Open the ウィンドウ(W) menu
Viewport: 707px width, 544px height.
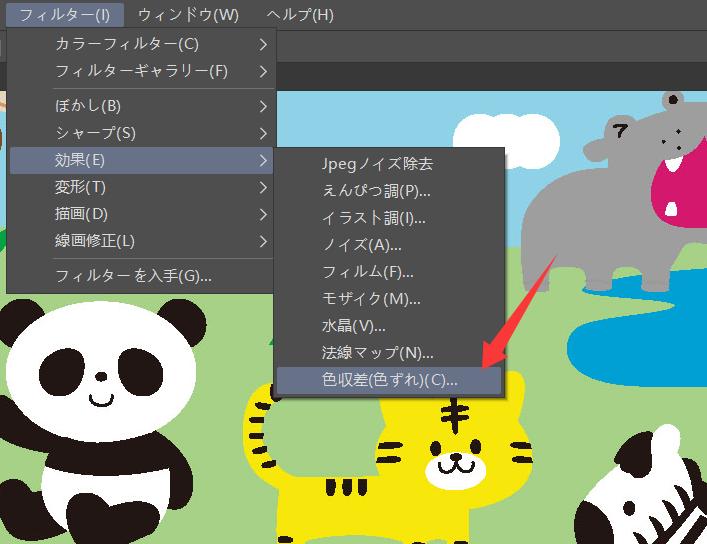point(188,14)
